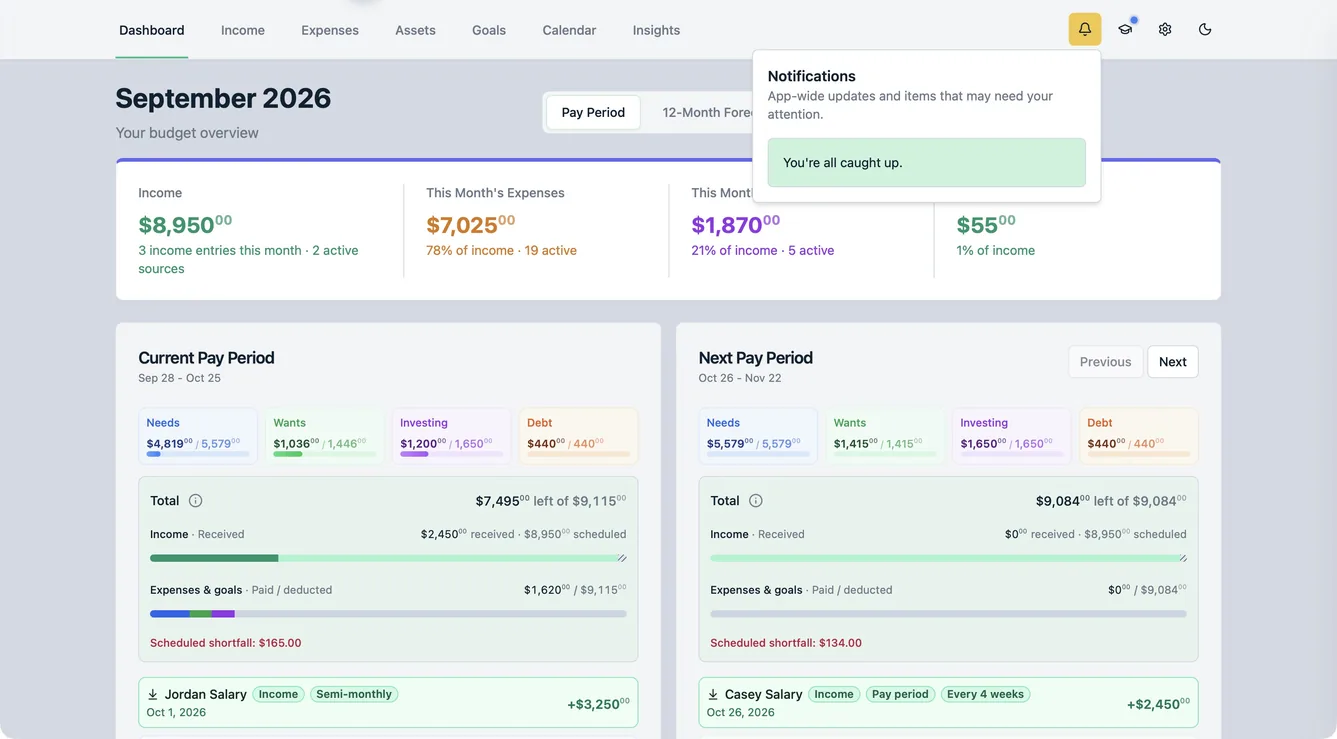Viewport: 1337px width, 739px height.
Task: Click the Expenses & goals progress bar in Current Pay Period
Action: point(388,614)
